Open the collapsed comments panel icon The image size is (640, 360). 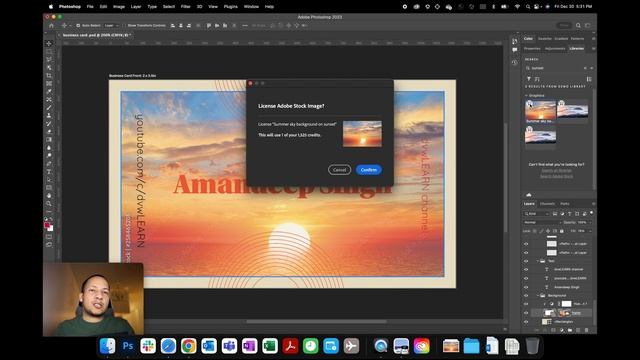pyautogui.click(x=515, y=50)
